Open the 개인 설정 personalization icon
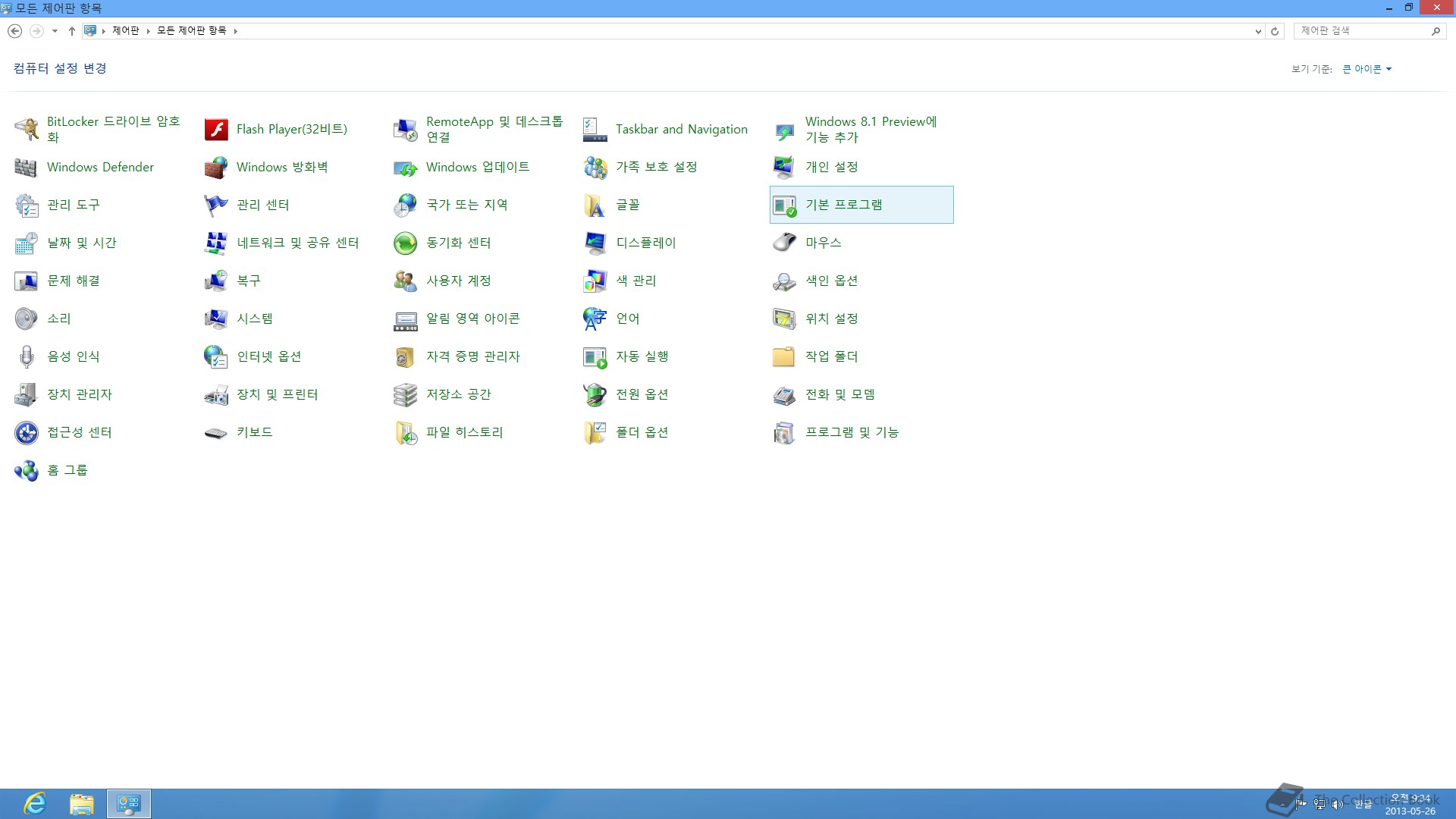The height and width of the screenshot is (819, 1456). click(785, 167)
